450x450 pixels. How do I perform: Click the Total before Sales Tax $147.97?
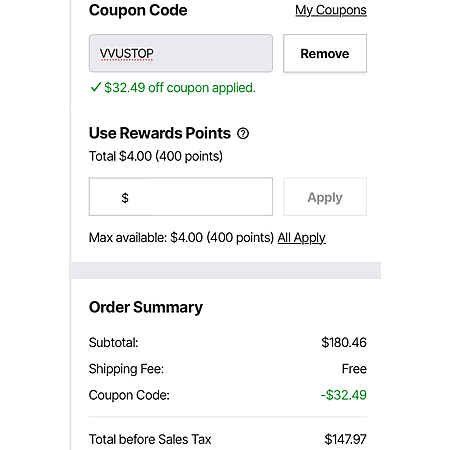tap(345, 439)
